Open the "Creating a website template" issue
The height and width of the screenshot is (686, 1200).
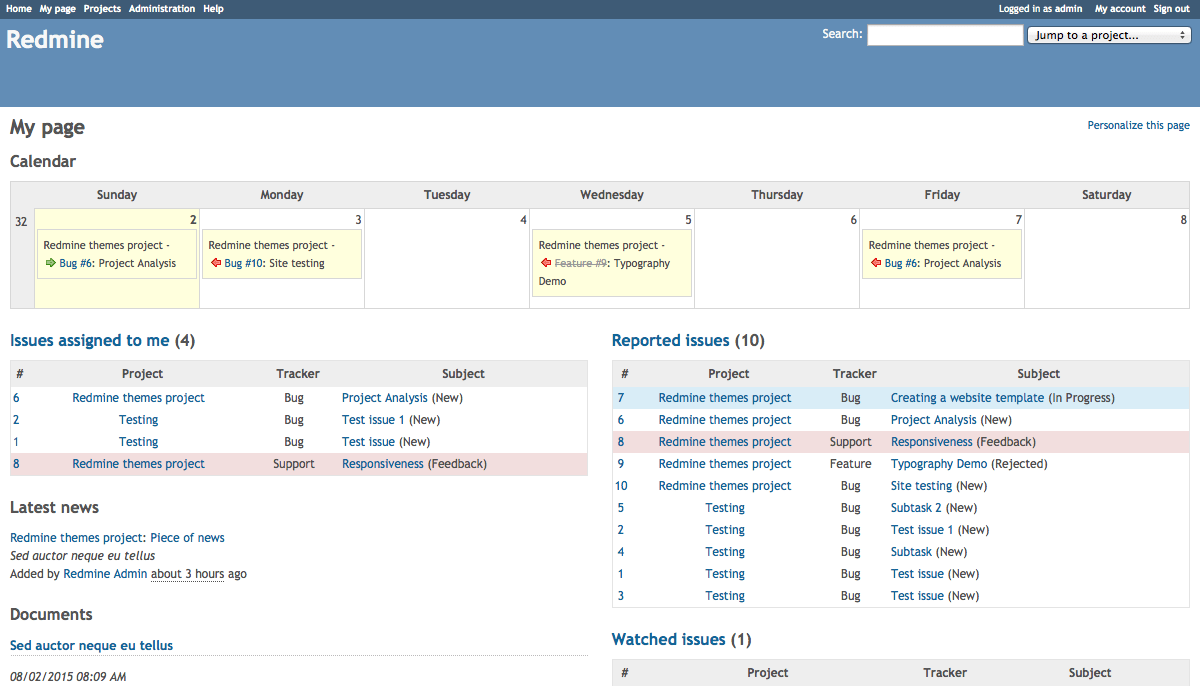pos(967,398)
